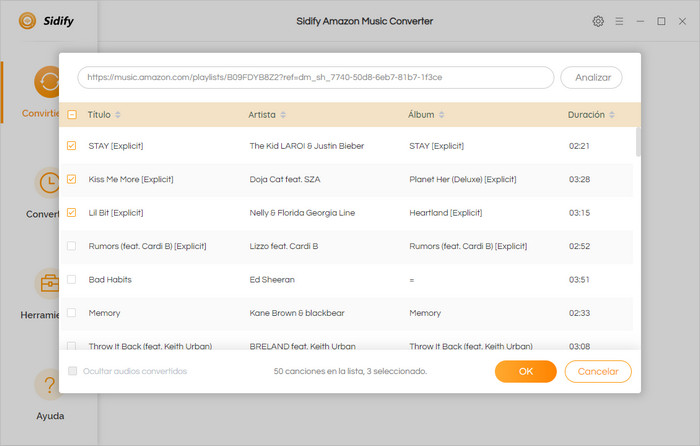Click artist Doja Cat feat. SZA
Viewport: 700px width, 446px height.
(x=285, y=179)
